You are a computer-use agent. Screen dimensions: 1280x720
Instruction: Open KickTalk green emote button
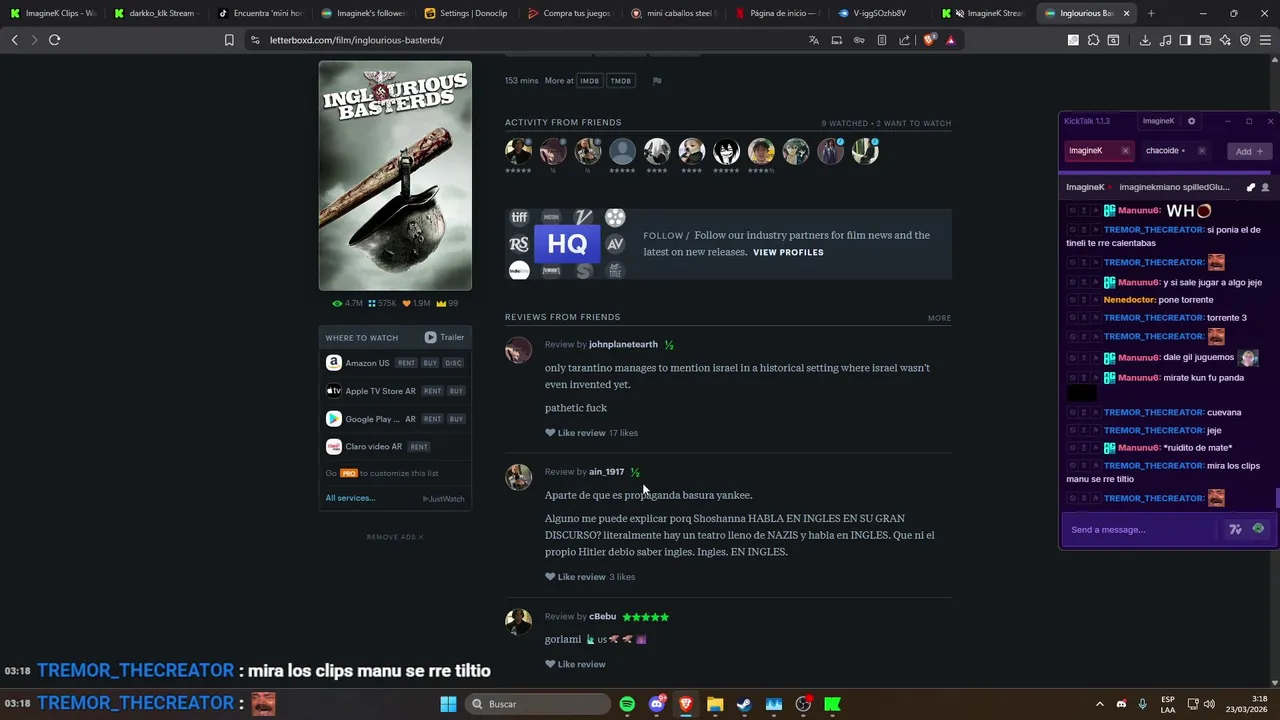1258,529
